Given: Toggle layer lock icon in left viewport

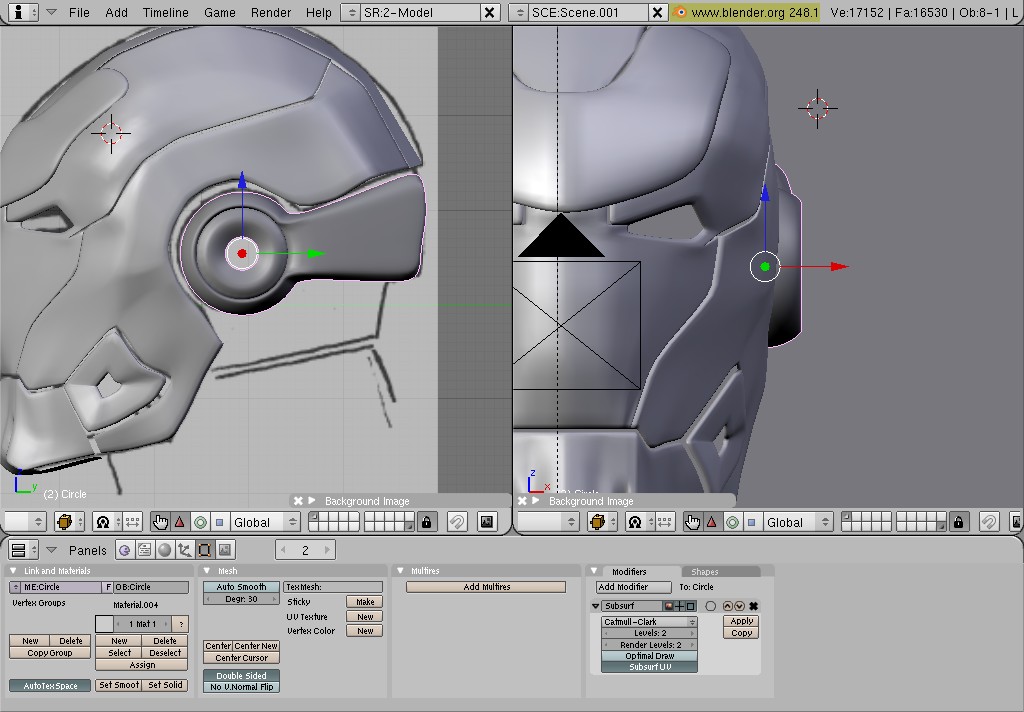Looking at the screenshot, I should [x=426, y=522].
